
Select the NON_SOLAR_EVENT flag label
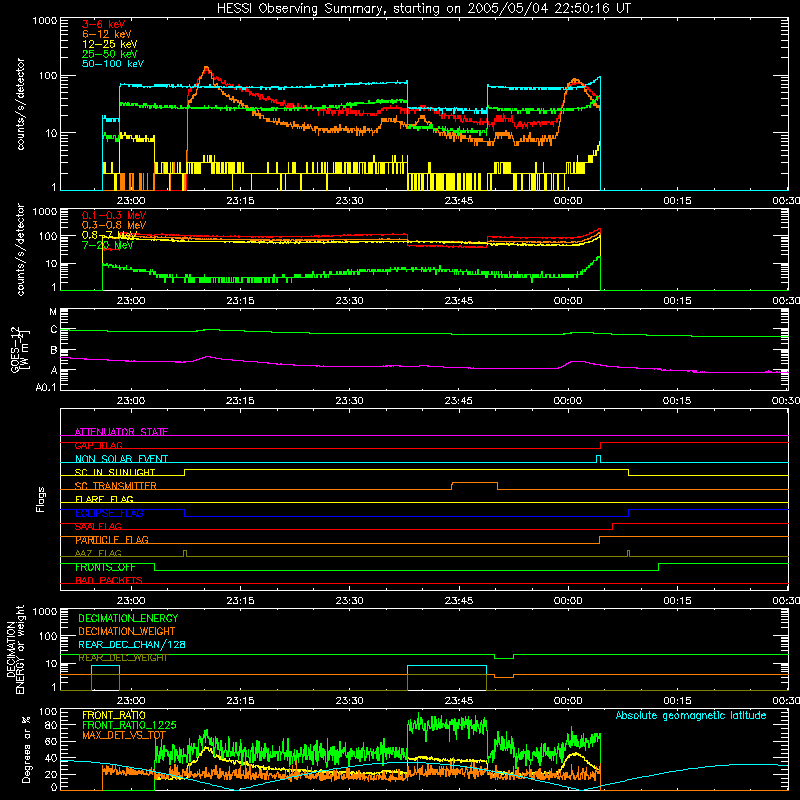pyautogui.click(x=121, y=459)
